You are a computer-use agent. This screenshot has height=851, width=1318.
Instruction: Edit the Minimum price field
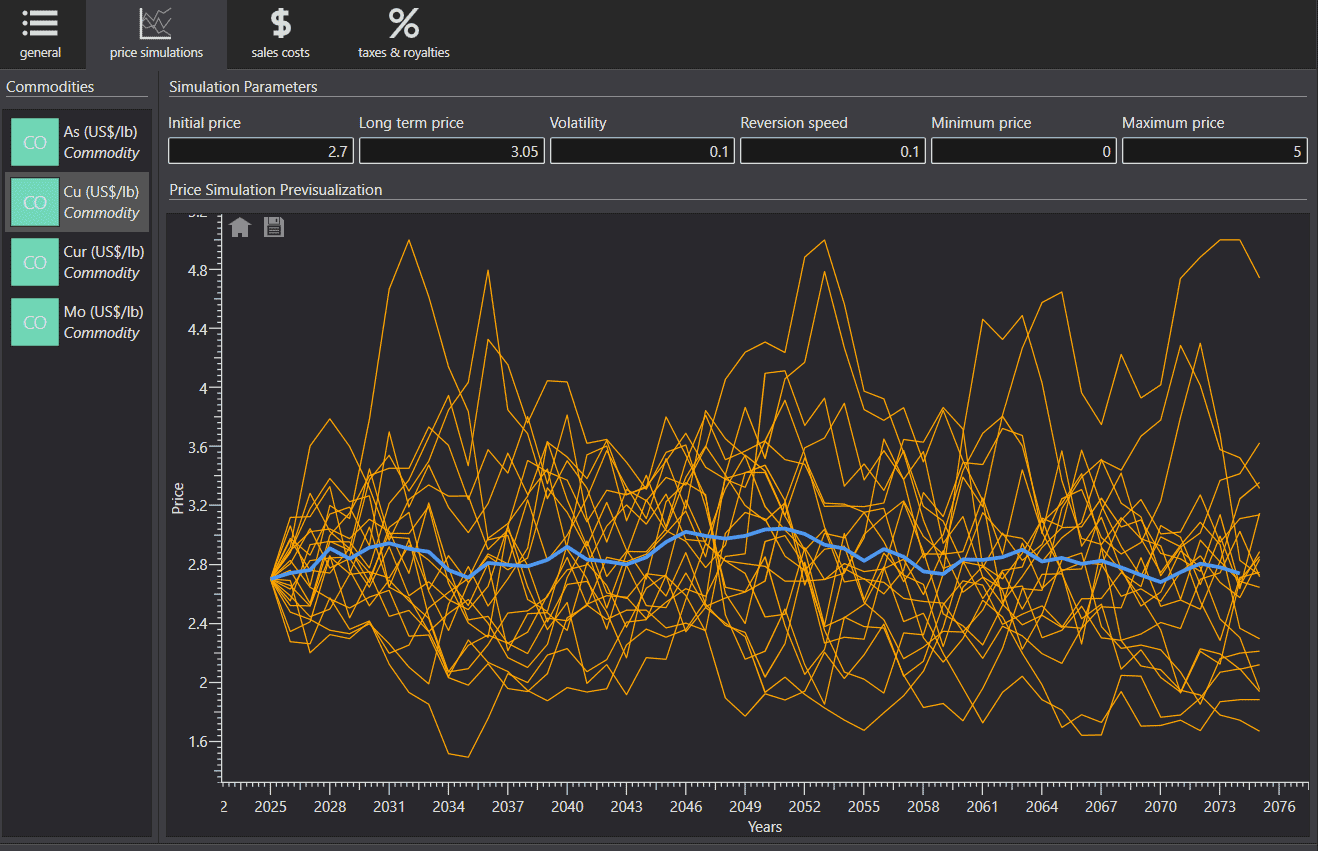(x=1024, y=151)
